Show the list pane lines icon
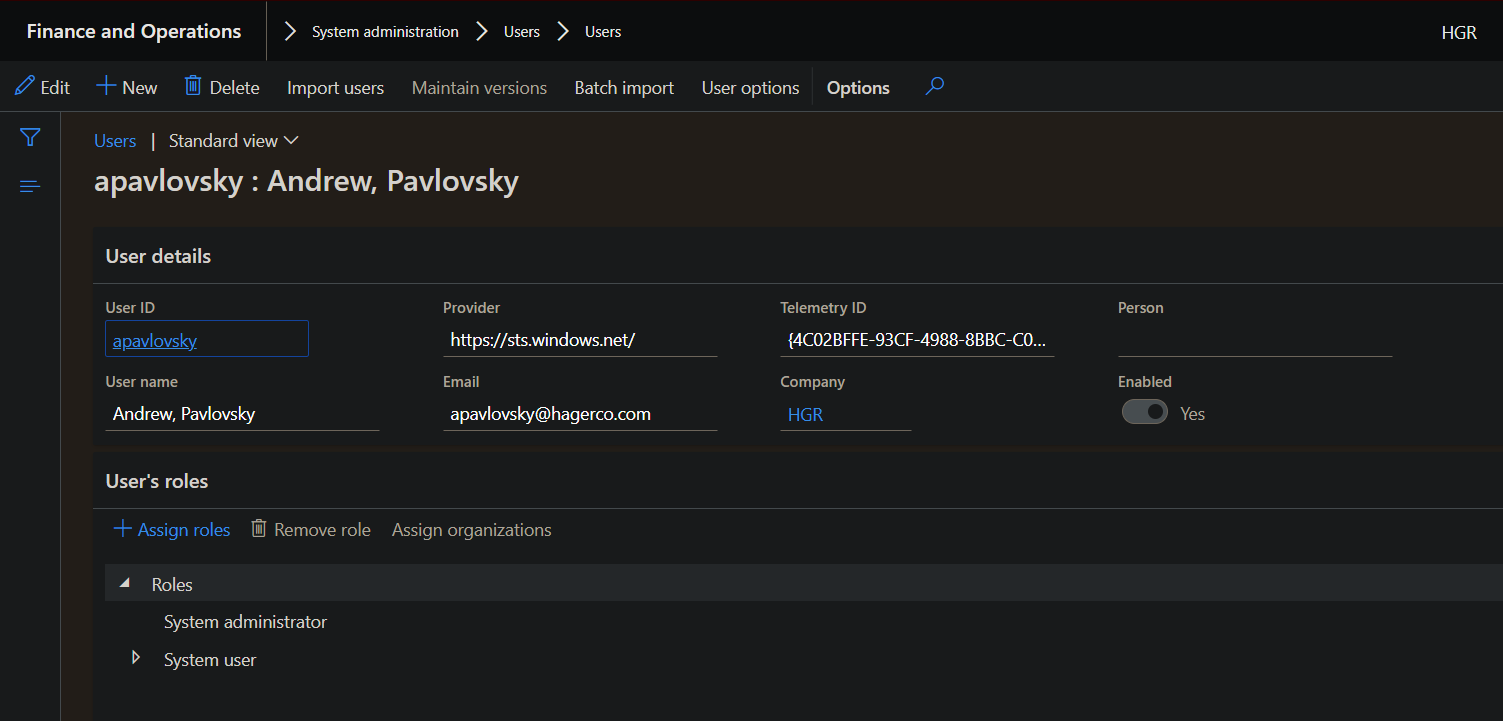 coord(30,186)
